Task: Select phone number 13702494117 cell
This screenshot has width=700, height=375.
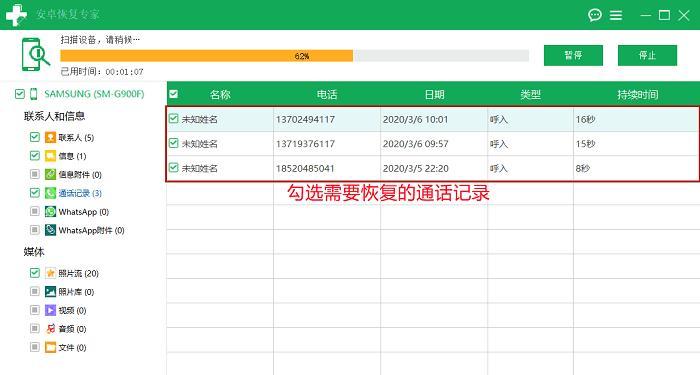Action: click(x=305, y=120)
